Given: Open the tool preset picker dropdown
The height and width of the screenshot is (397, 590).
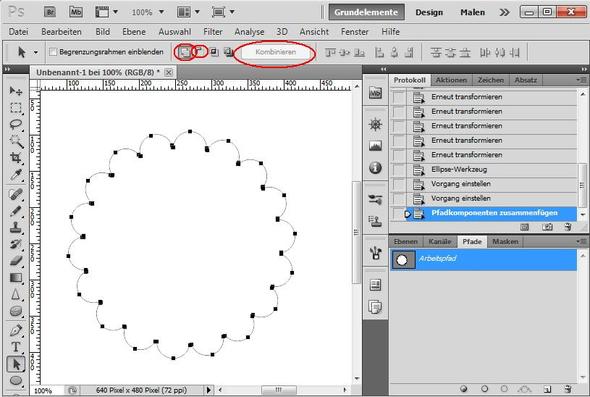Looking at the screenshot, I should tap(35, 52).
